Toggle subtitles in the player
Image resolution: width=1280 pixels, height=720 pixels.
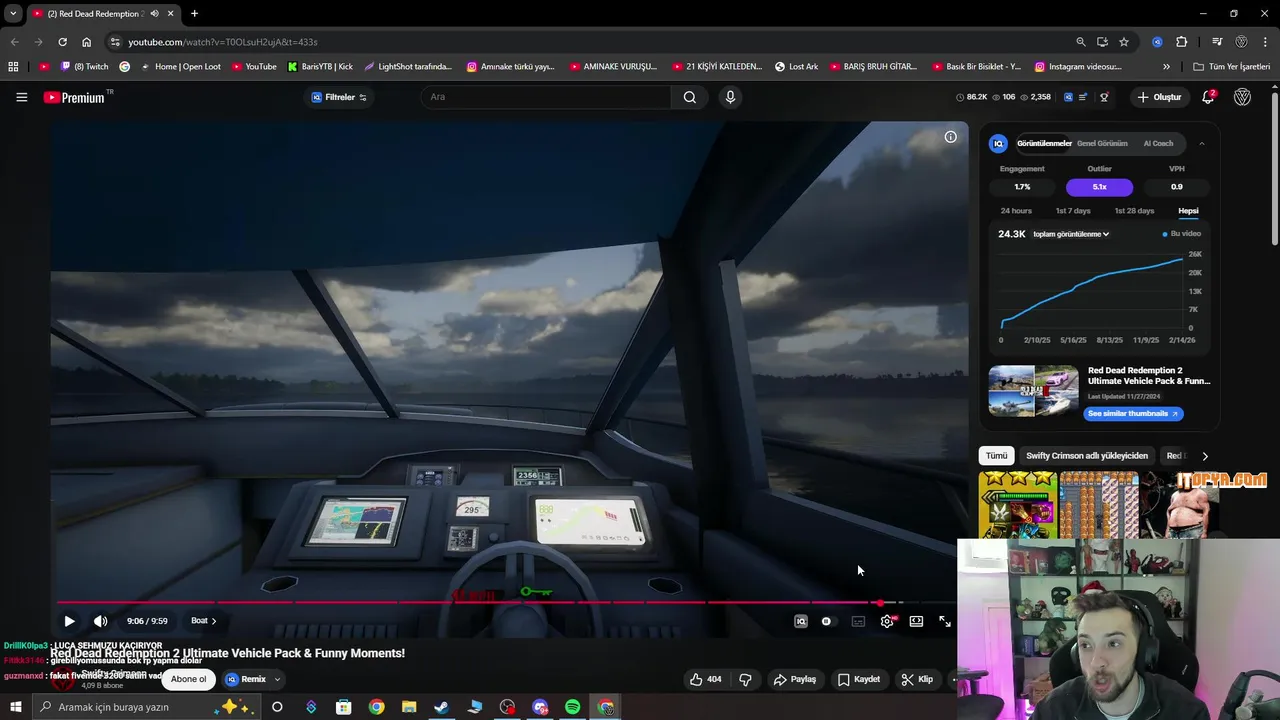858,621
